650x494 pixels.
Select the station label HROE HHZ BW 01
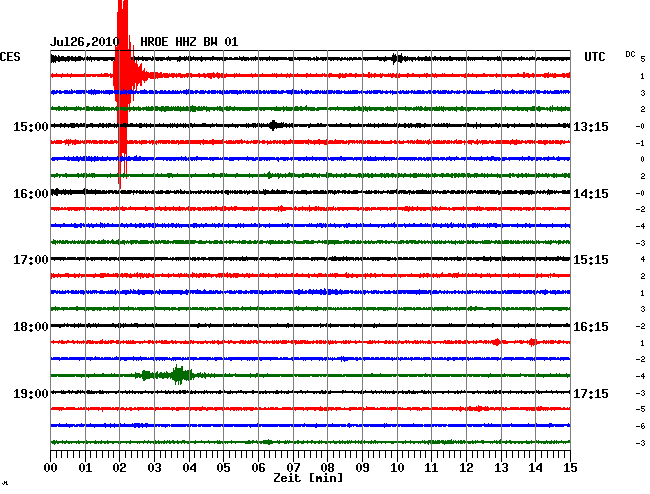(x=189, y=42)
